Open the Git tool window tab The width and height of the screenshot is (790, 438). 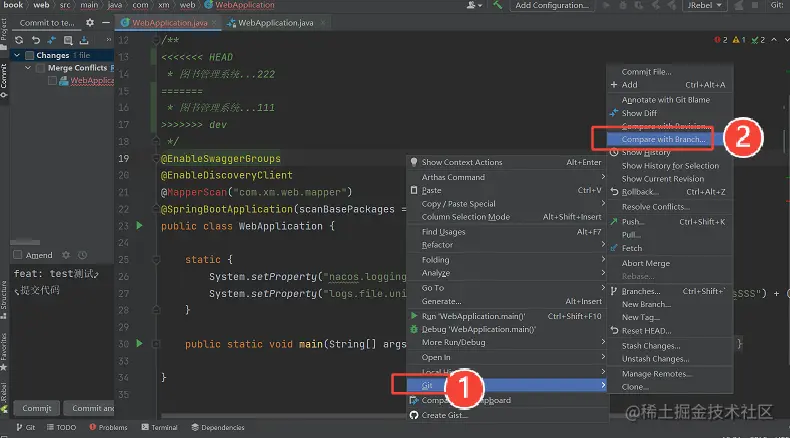26,427
